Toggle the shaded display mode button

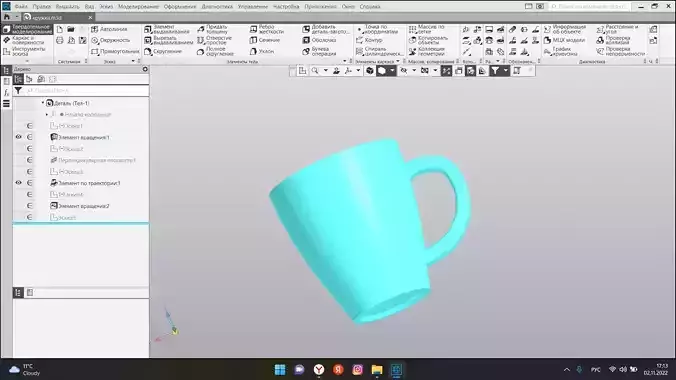382,71
